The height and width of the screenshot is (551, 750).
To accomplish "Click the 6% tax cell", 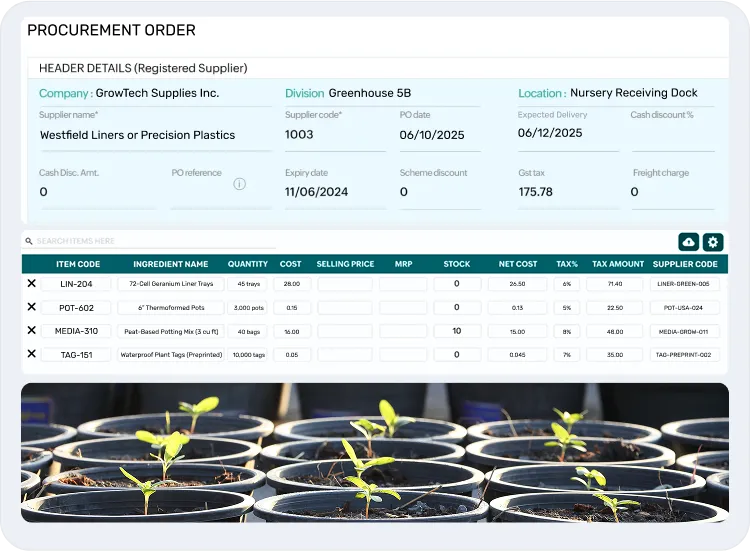I will (567, 284).
